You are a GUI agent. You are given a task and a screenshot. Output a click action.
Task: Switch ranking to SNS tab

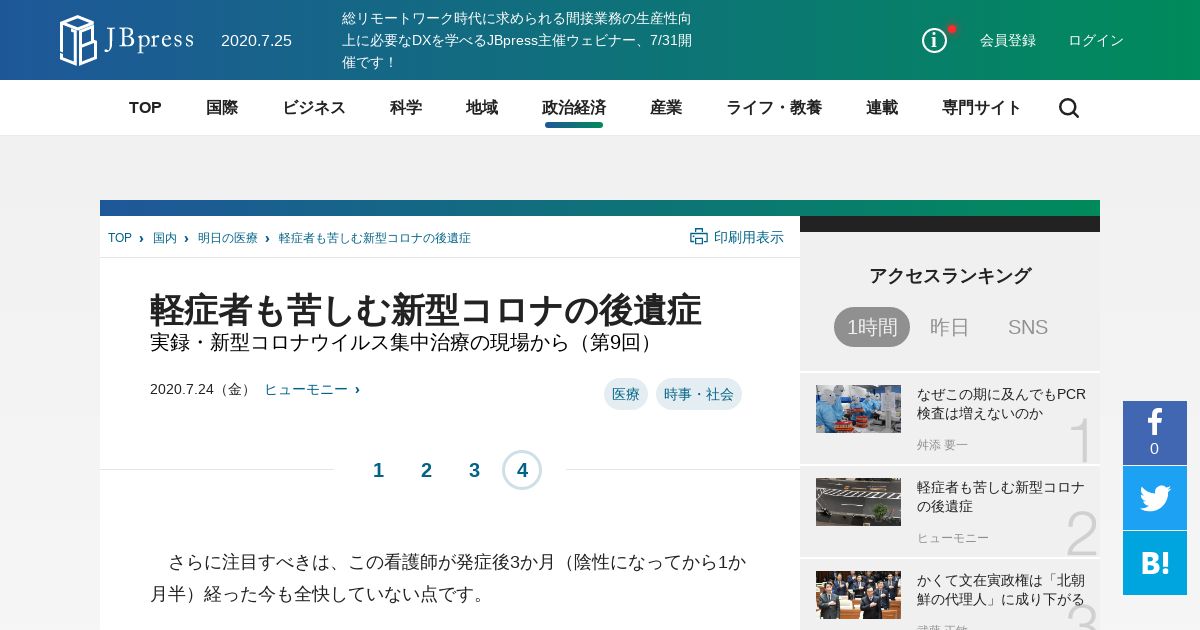pyautogui.click(x=1028, y=327)
